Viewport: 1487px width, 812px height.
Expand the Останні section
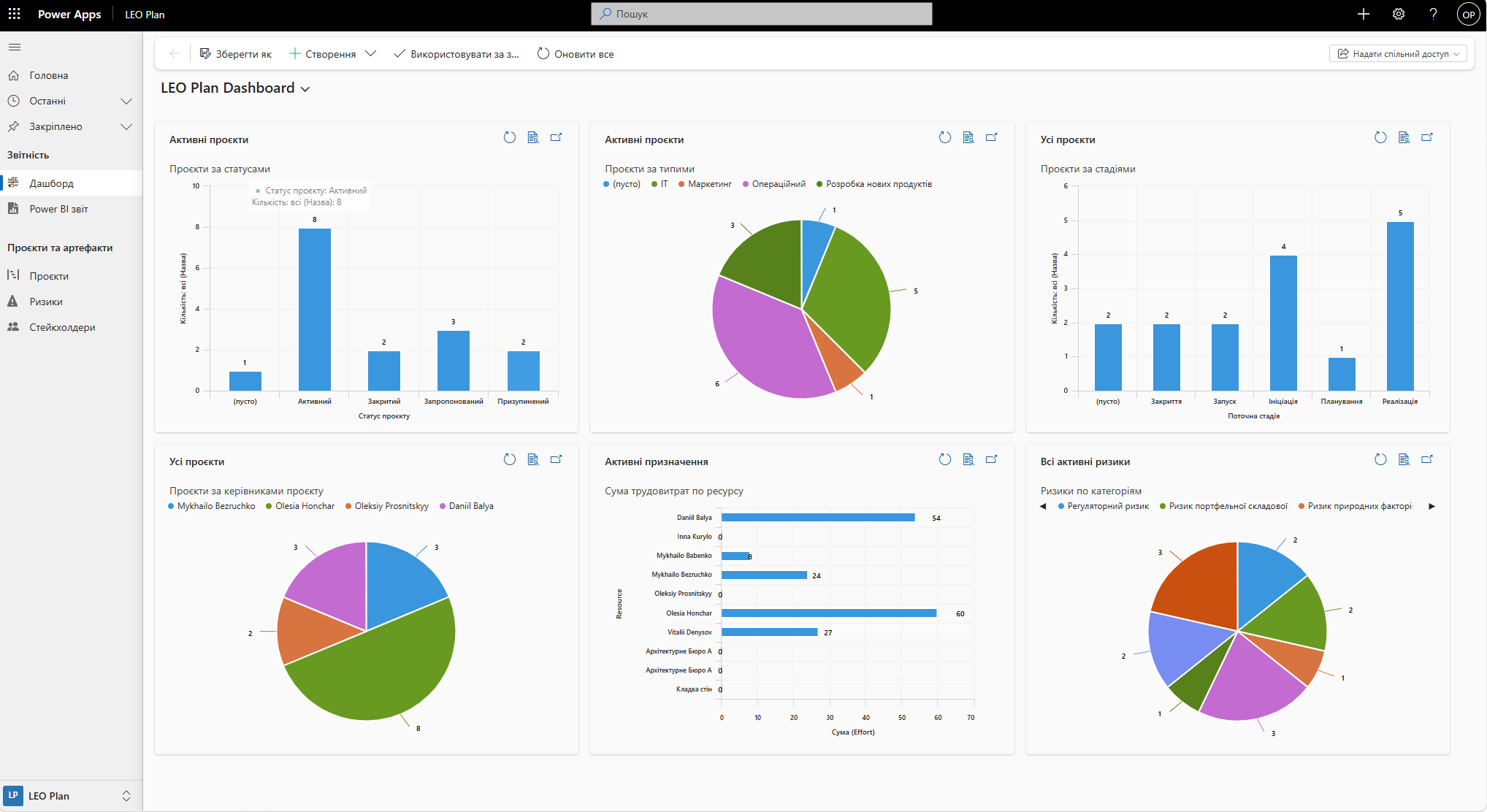tap(126, 101)
